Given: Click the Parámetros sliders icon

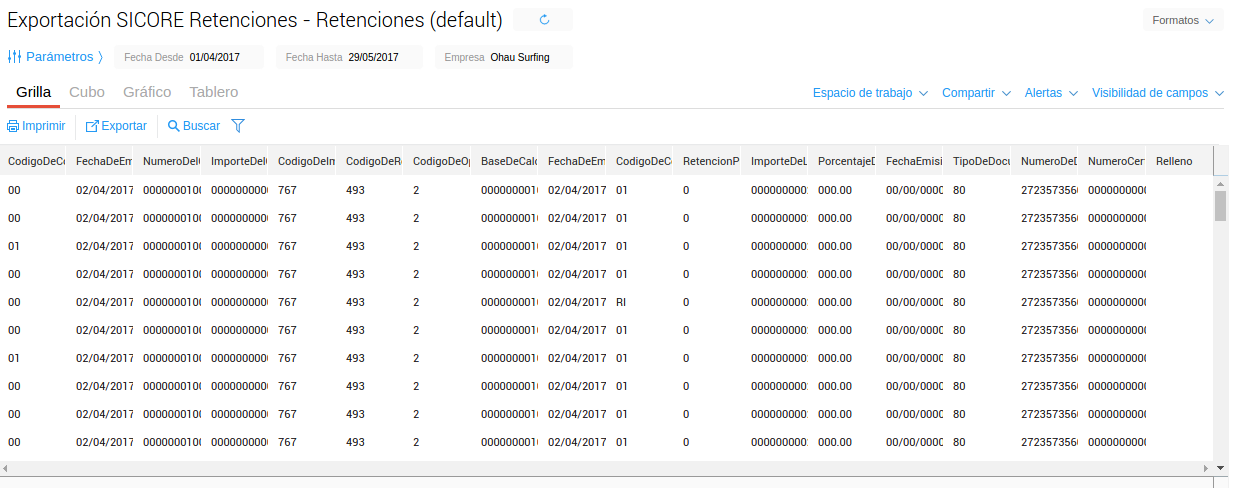Looking at the screenshot, I should 14,57.
